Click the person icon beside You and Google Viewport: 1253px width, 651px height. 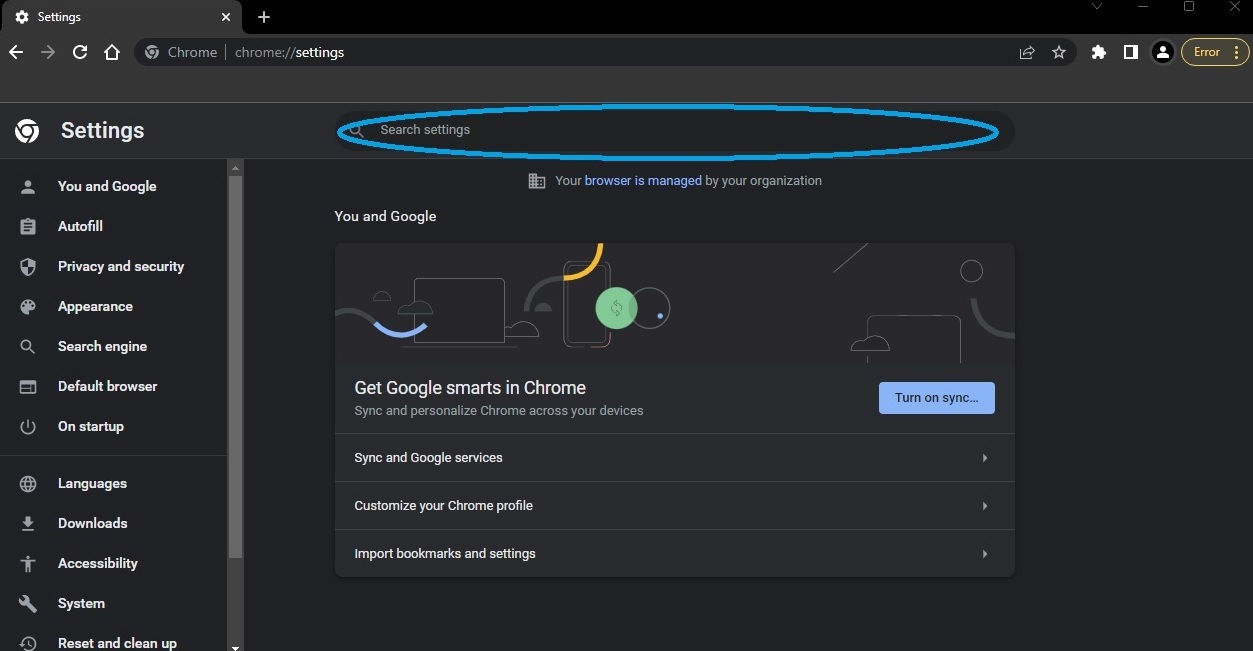(28, 186)
